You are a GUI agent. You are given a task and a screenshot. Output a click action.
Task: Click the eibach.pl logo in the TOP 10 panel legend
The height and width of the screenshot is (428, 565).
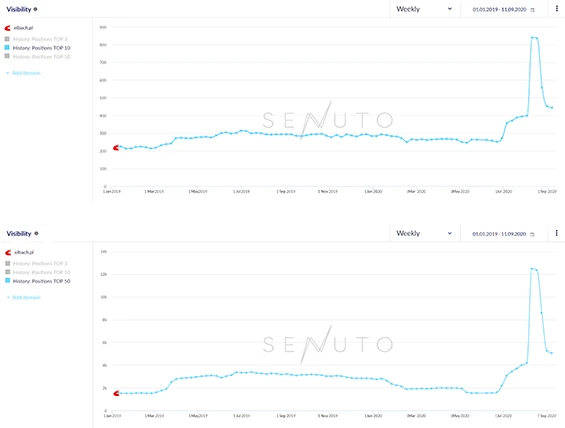click(8, 28)
